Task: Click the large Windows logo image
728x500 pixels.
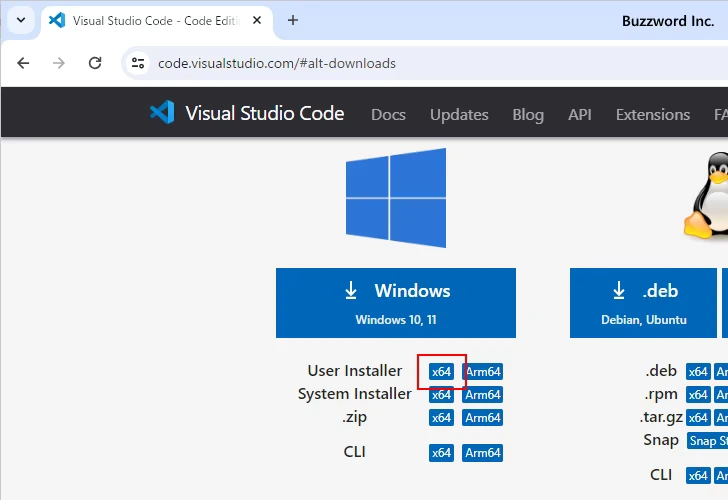Action: click(396, 198)
